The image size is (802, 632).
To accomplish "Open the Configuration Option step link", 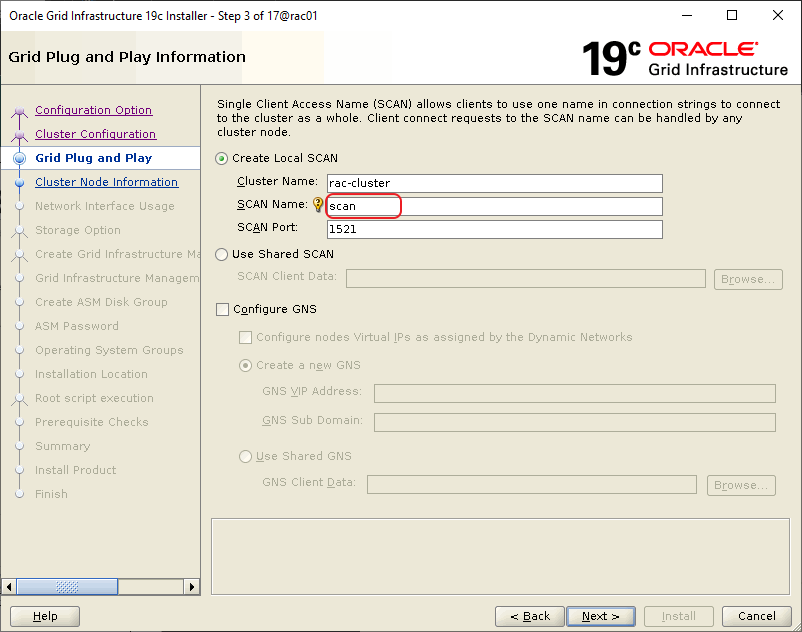I will pyautogui.click(x=94, y=110).
